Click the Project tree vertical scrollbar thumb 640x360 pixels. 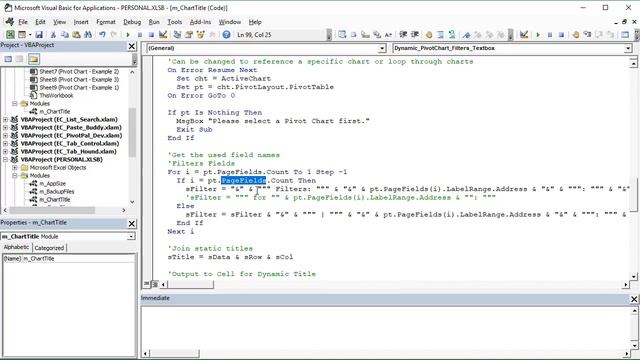click(x=132, y=133)
